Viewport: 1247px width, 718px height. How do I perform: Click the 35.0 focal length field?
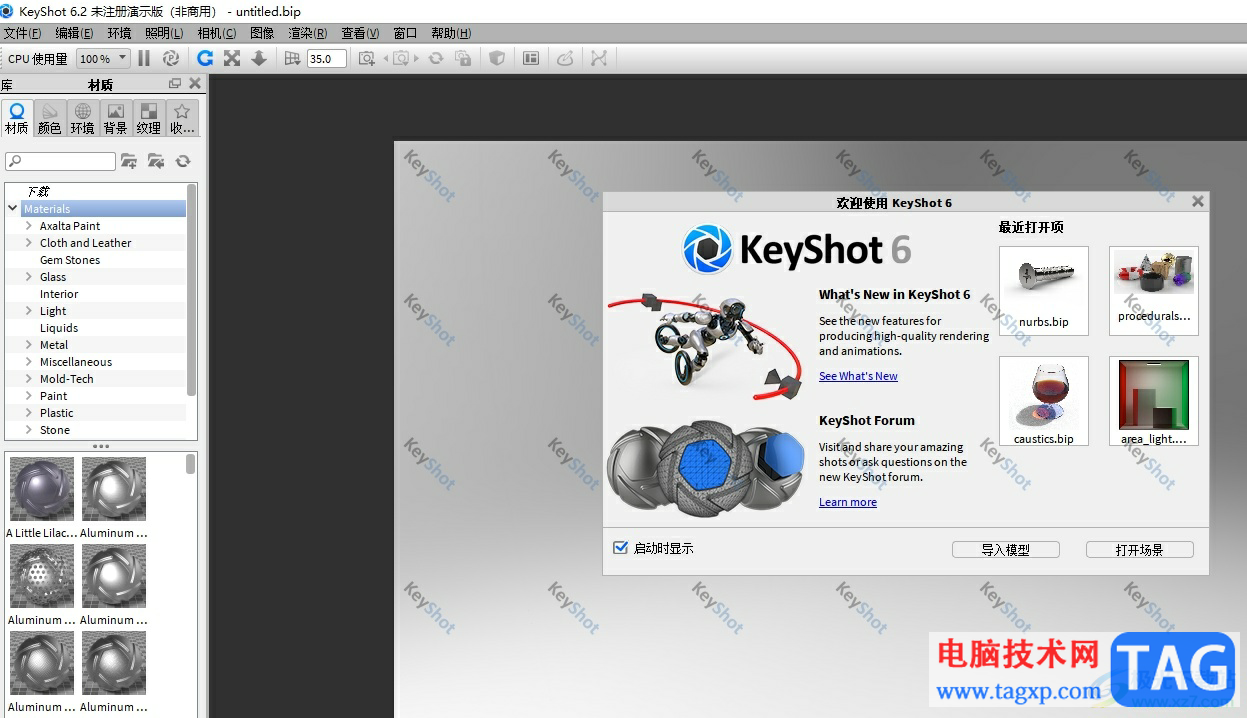[x=326, y=59]
